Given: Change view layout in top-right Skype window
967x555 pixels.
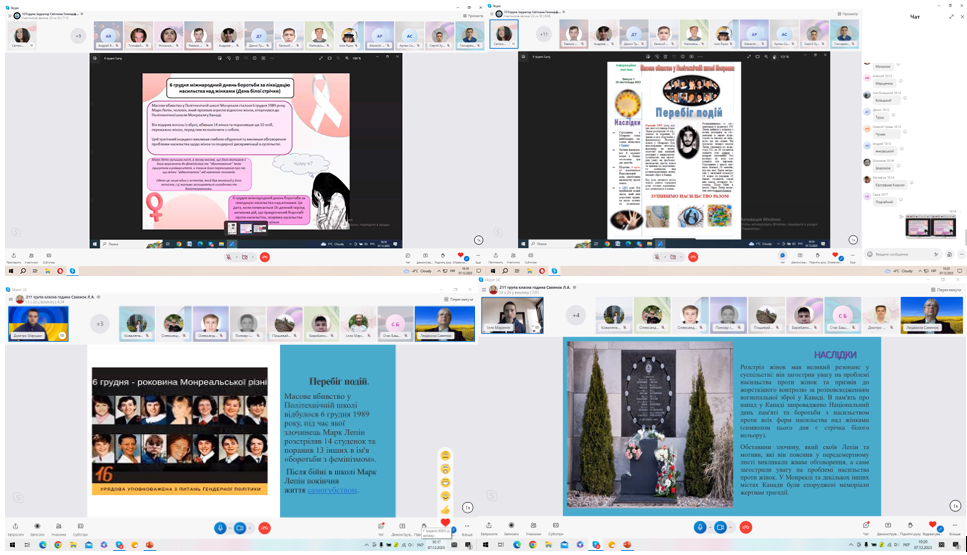Looking at the screenshot, I should click(x=847, y=14).
